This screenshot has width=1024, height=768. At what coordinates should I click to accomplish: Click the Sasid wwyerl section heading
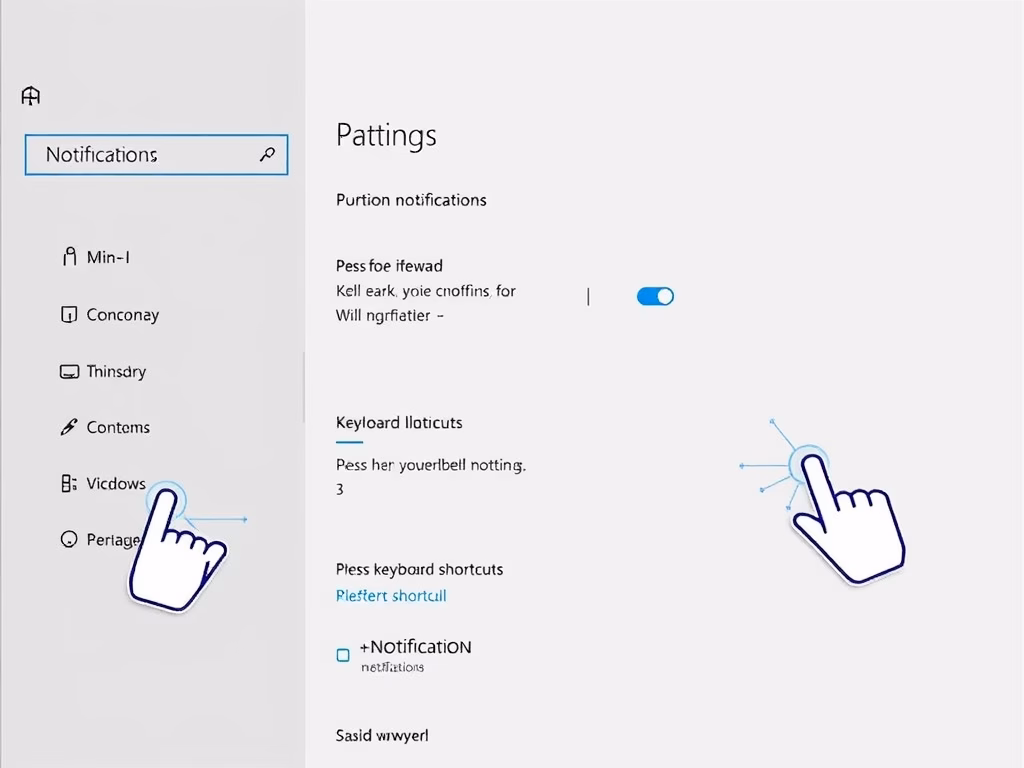click(x=382, y=736)
